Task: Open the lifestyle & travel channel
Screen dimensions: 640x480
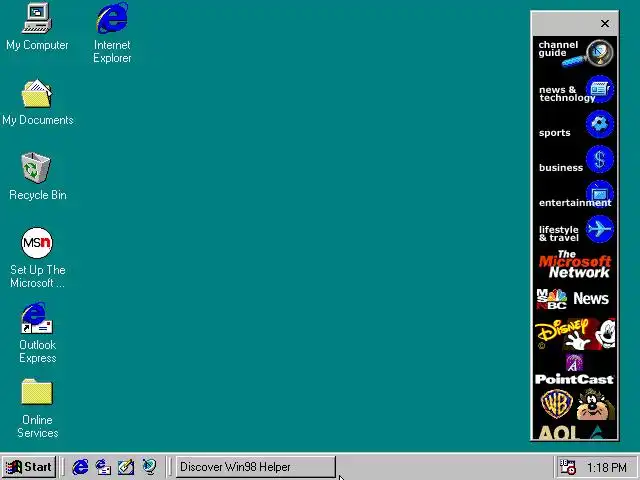Action: [x=575, y=229]
